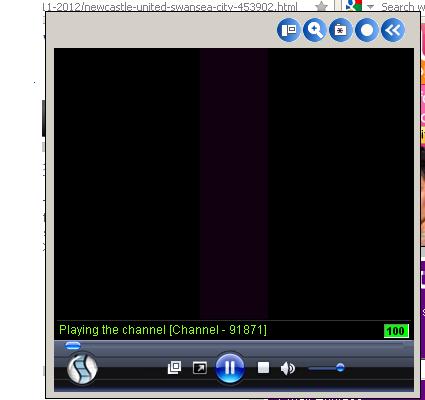Image resolution: width=425 pixels, height=400 pixels.
Task: Click the volume slider knob
Action: (340, 368)
